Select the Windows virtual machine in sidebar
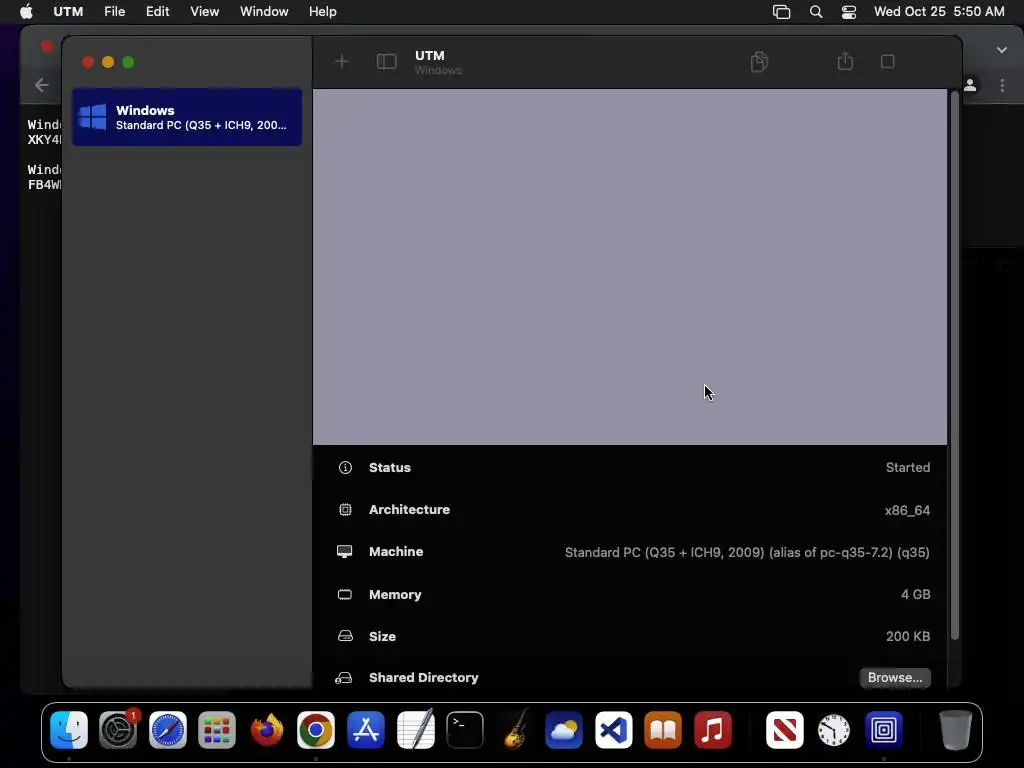 click(187, 117)
